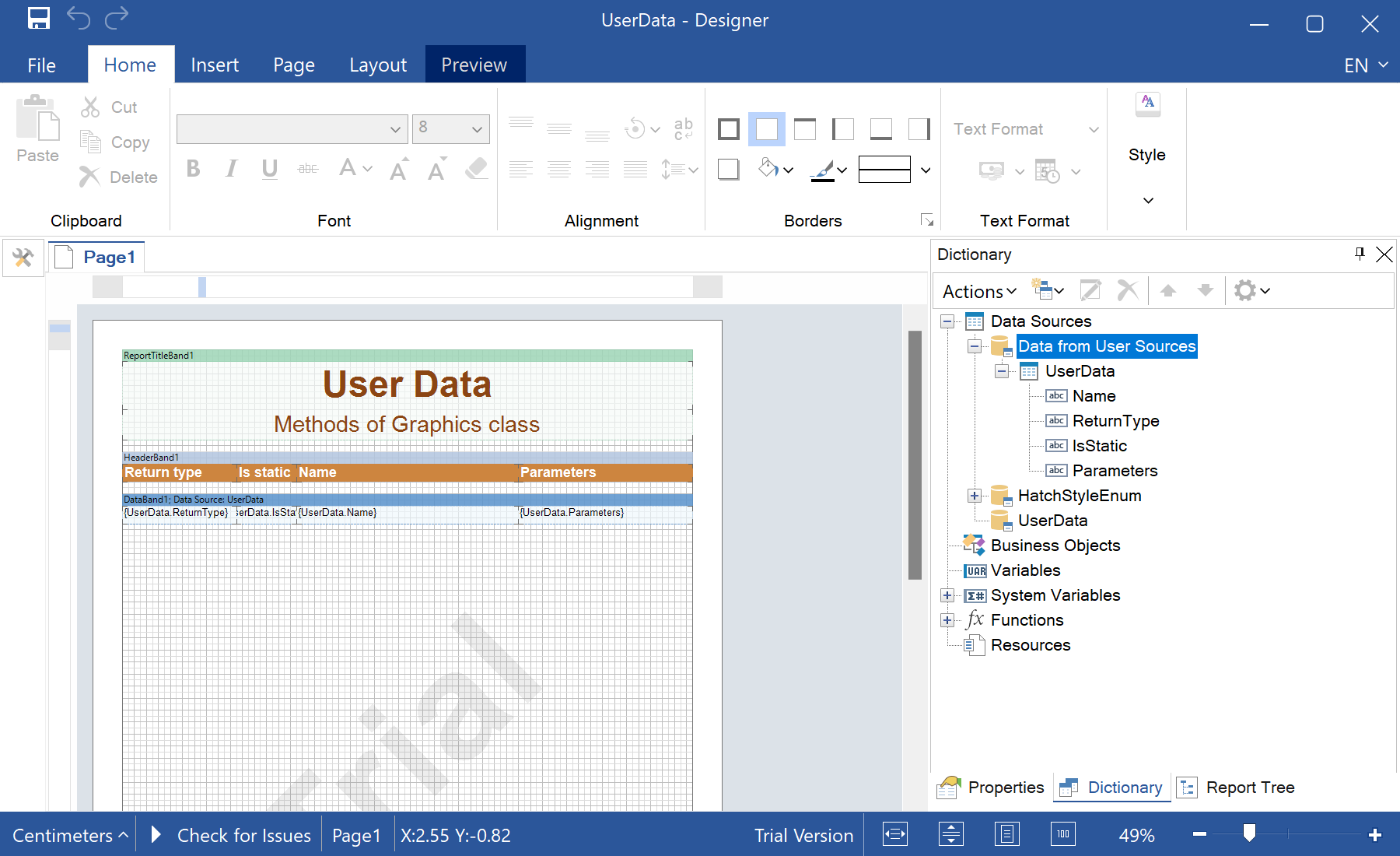The height and width of the screenshot is (856, 1400).
Task: Open the Dictionary settings gear
Action: pyautogui.click(x=1251, y=290)
